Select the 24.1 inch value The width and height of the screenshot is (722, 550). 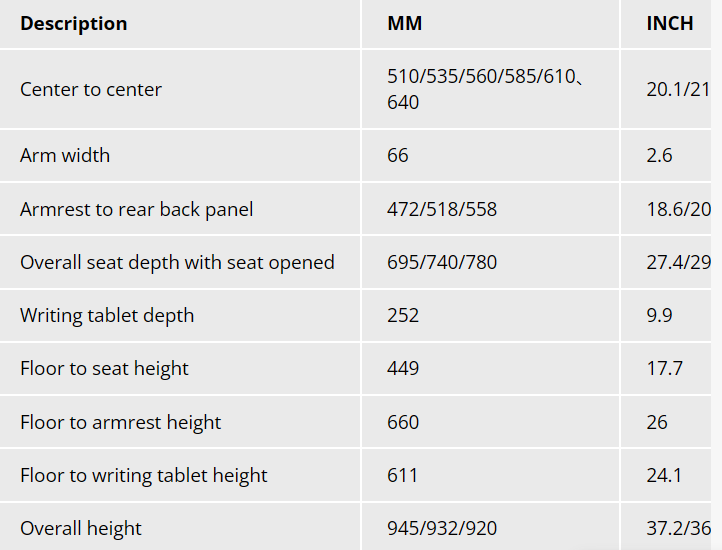point(664,475)
